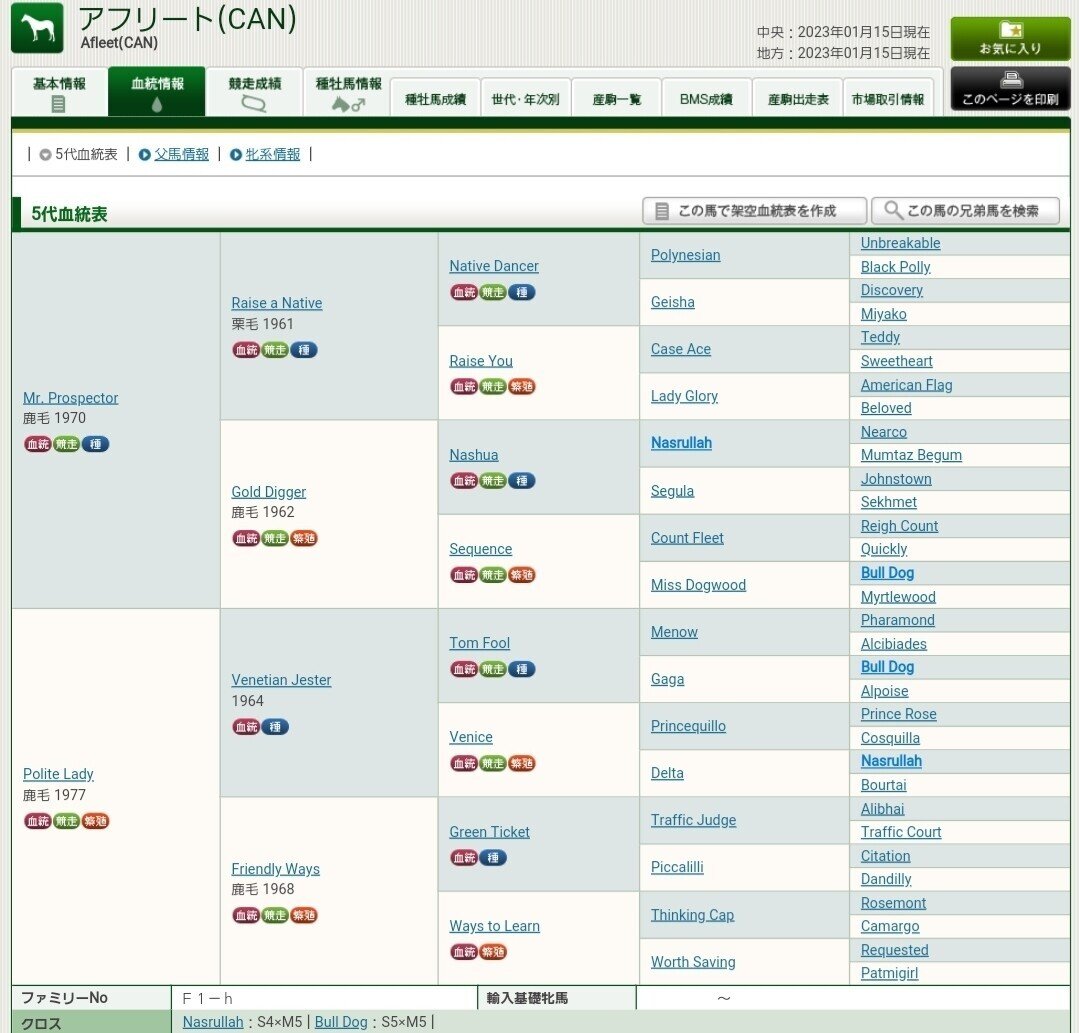The height and width of the screenshot is (1033, 1079).
Task: Open the Thinking Cap link
Action: (692, 915)
